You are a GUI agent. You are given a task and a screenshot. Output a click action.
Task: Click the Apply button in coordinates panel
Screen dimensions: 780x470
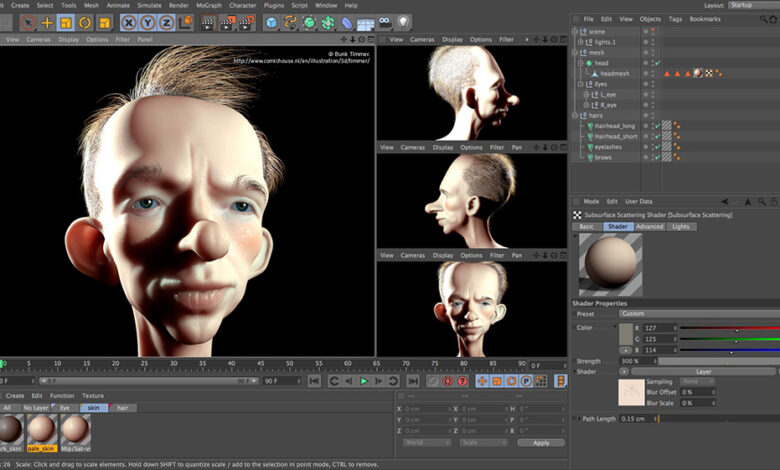tap(541, 443)
